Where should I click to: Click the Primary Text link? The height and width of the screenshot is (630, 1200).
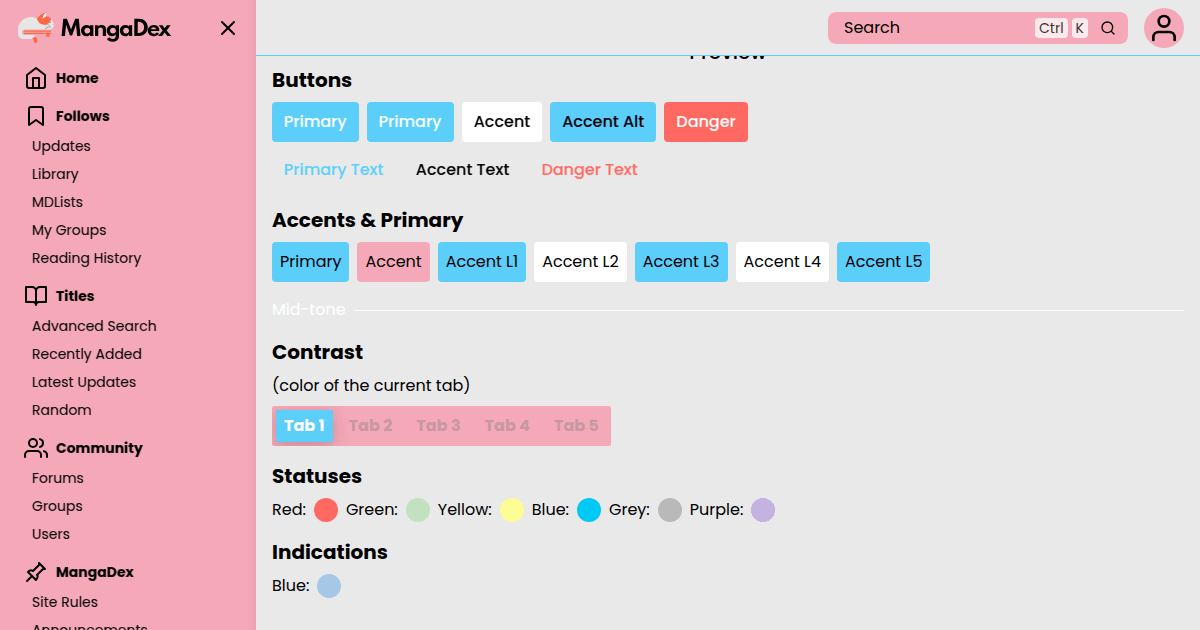(333, 170)
